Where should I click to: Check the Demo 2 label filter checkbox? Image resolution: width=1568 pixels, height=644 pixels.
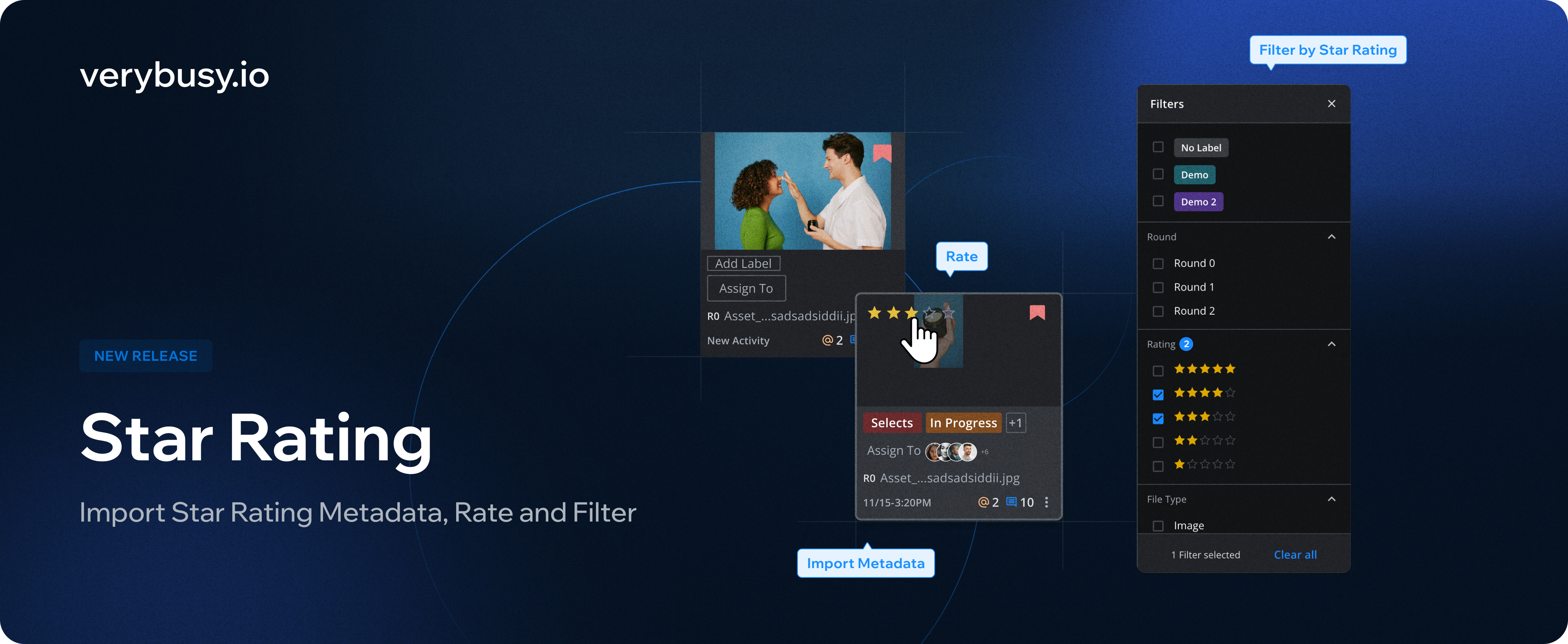[1158, 201]
